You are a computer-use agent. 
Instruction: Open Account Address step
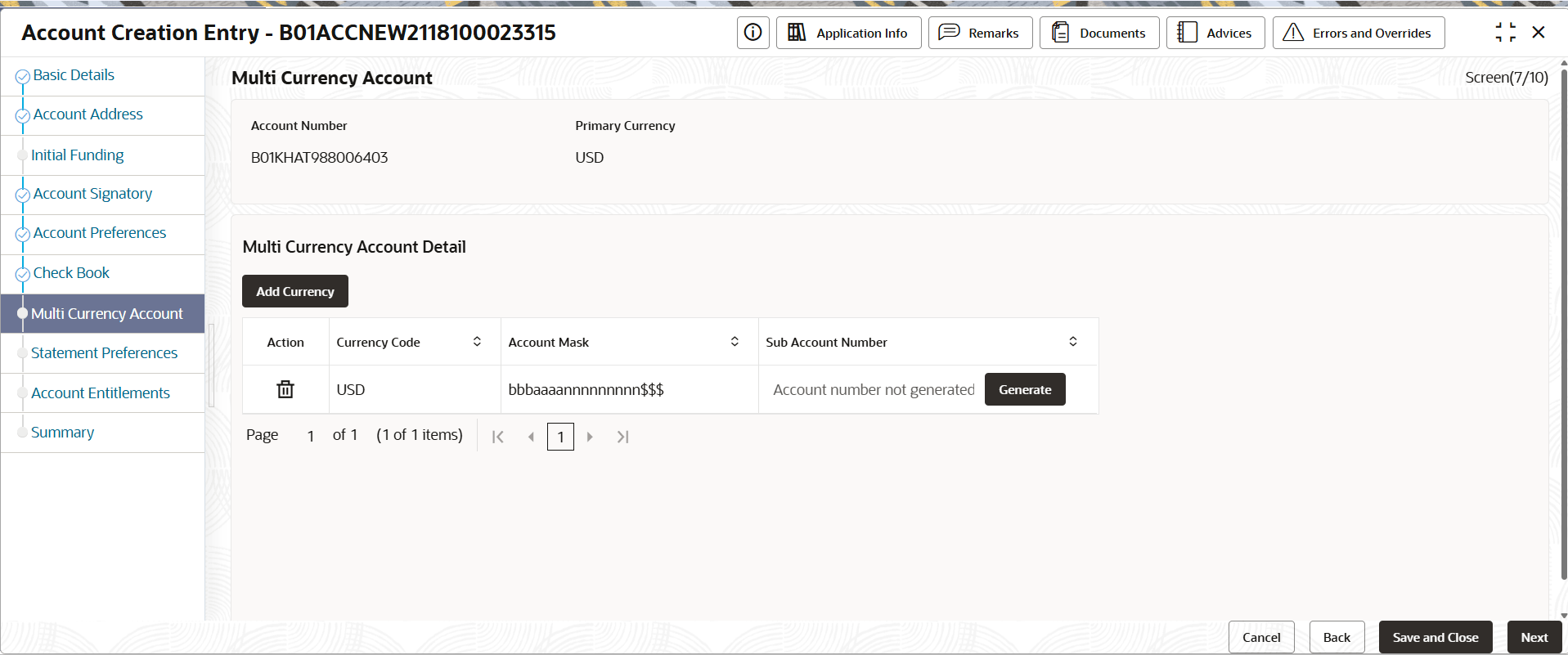pyautogui.click(x=88, y=114)
